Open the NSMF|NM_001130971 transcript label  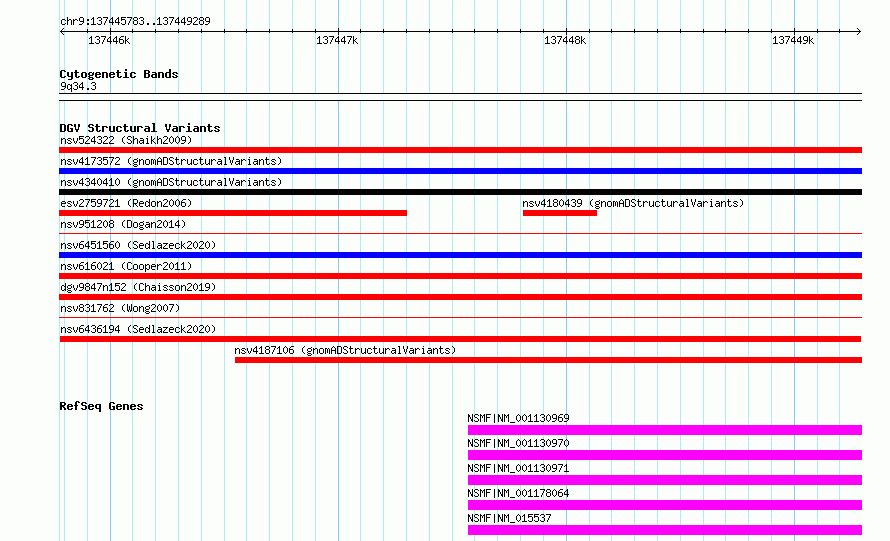point(518,468)
